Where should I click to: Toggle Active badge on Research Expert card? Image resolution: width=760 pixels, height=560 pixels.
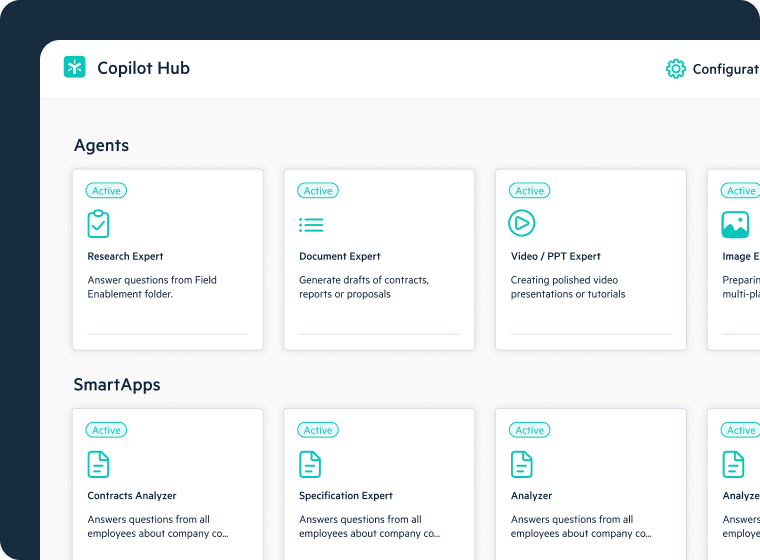click(106, 191)
